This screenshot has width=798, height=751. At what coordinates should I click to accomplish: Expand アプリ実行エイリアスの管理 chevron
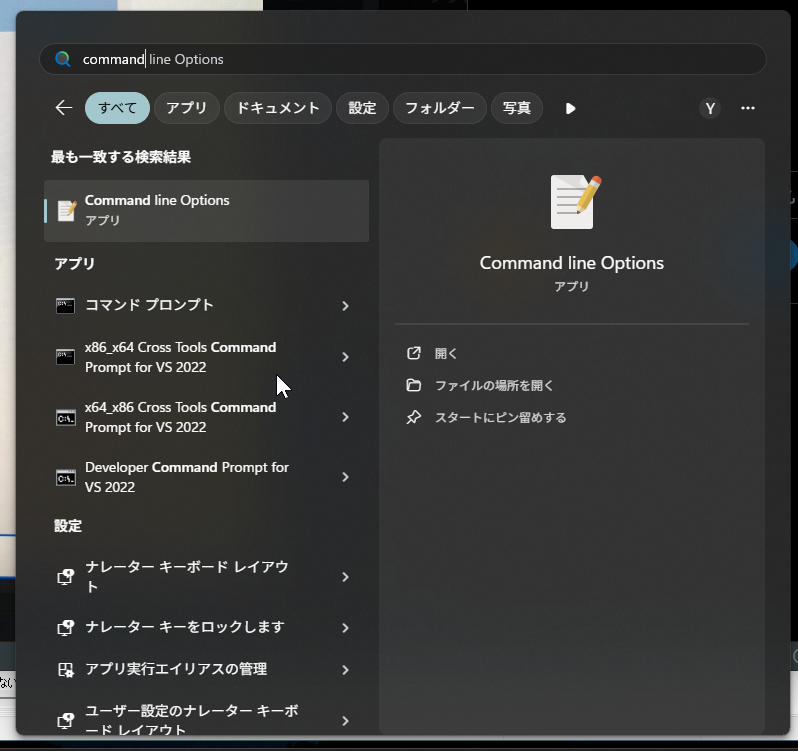pyautogui.click(x=346, y=670)
